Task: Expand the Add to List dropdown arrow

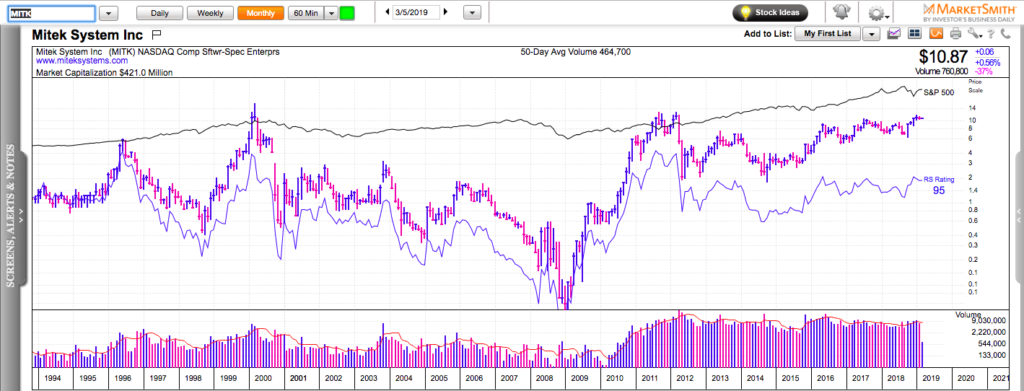Action: tap(871, 34)
